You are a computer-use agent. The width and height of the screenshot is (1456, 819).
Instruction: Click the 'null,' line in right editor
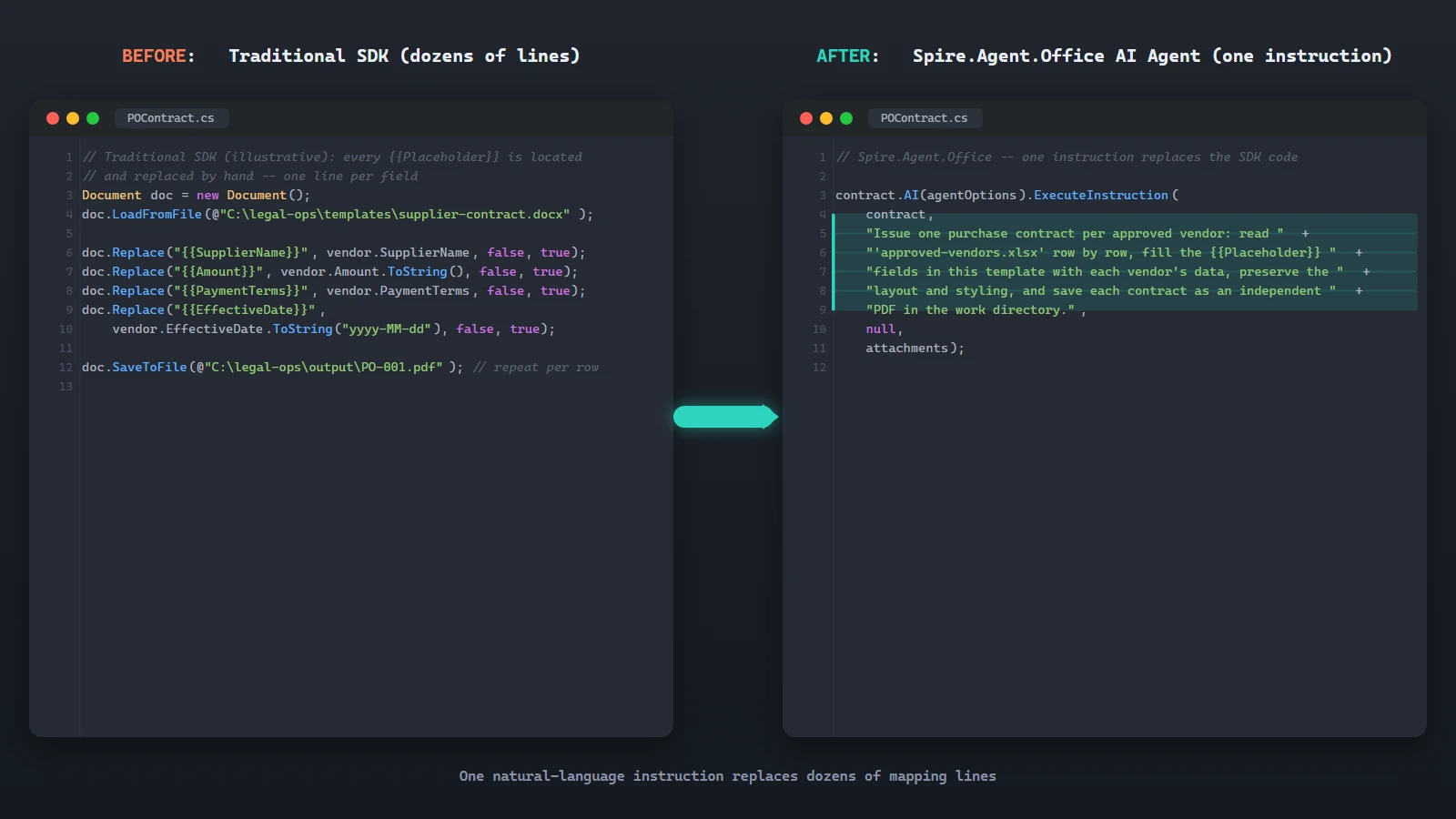[x=884, y=329]
